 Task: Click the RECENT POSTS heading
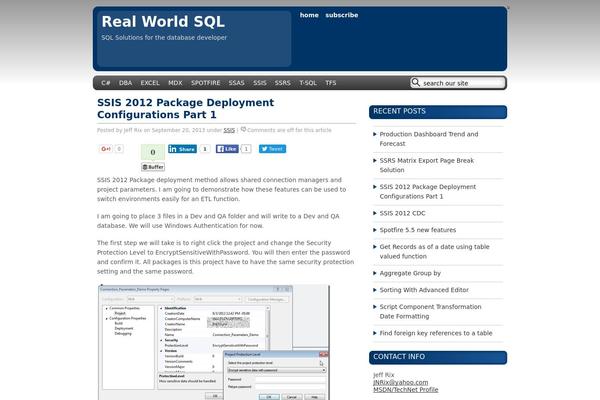[399, 111]
